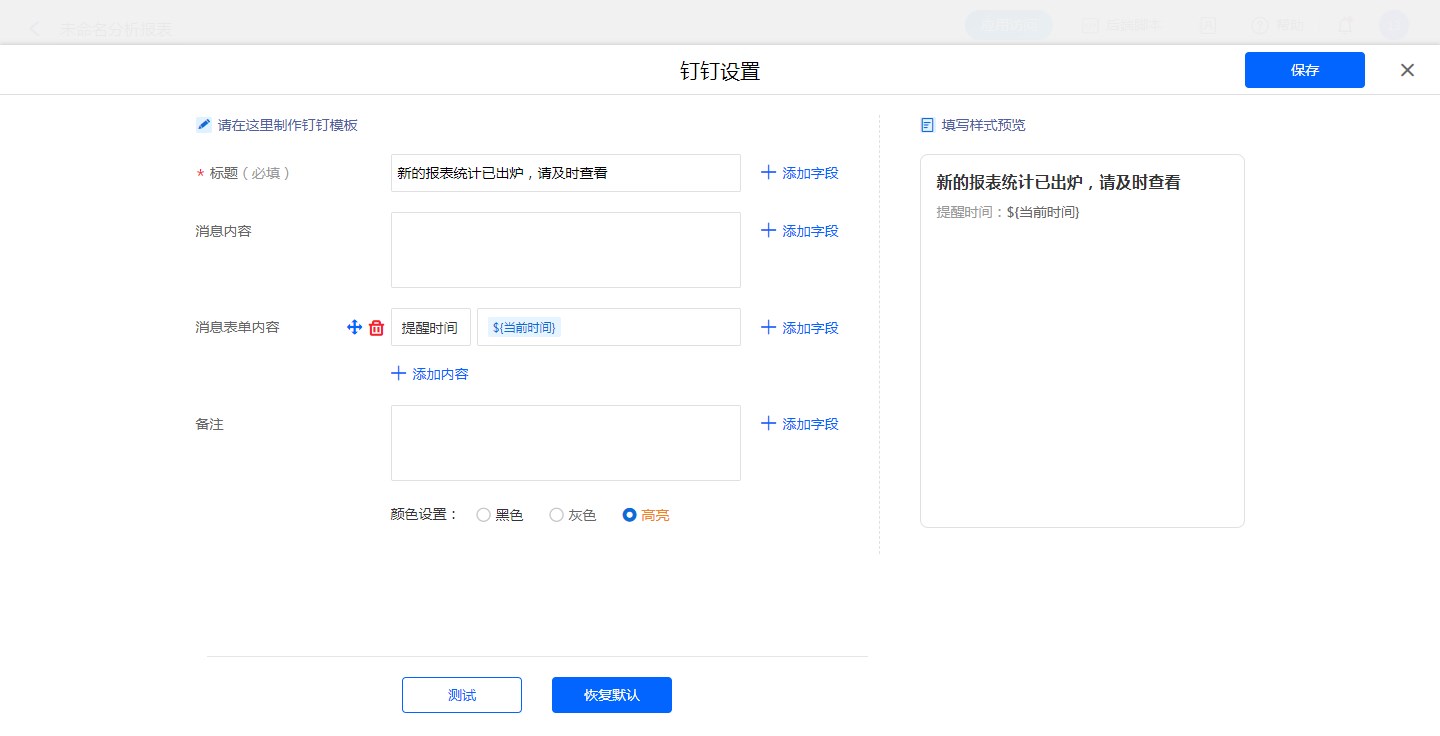Click the move handle icon for 提醒时间 row

(x=354, y=327)
